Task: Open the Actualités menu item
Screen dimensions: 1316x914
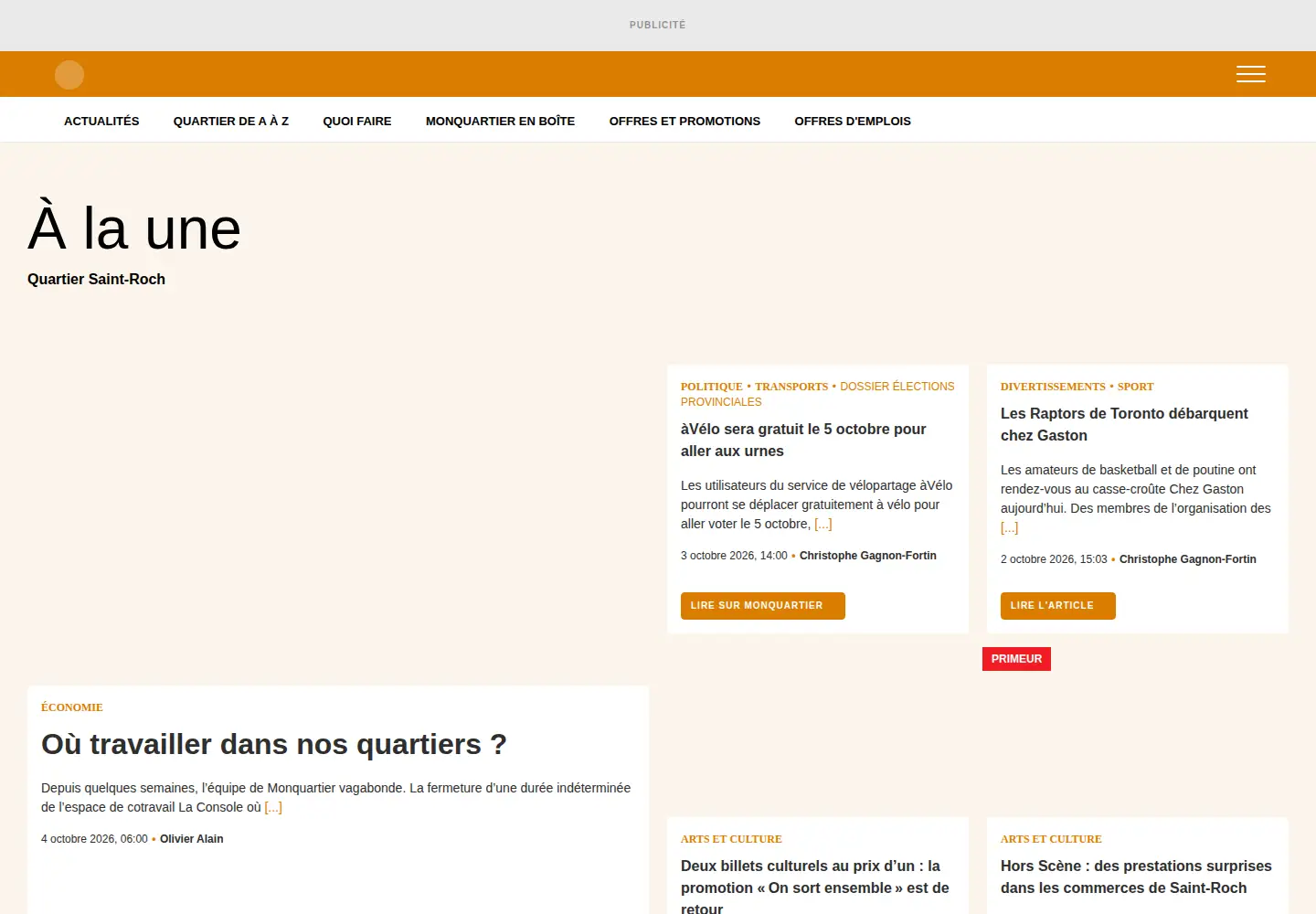Action: tap(101, 121)
